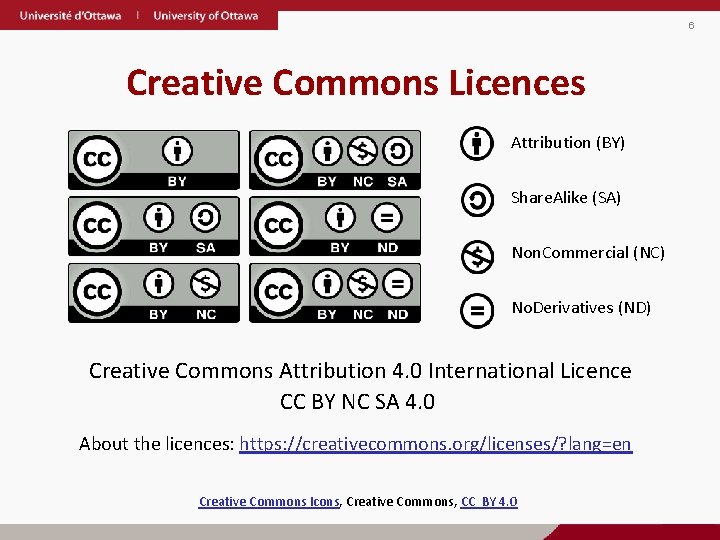Click the Creative Commons Licences title
The height and width of the screenshot is (540, 720).
pos(356,83)
